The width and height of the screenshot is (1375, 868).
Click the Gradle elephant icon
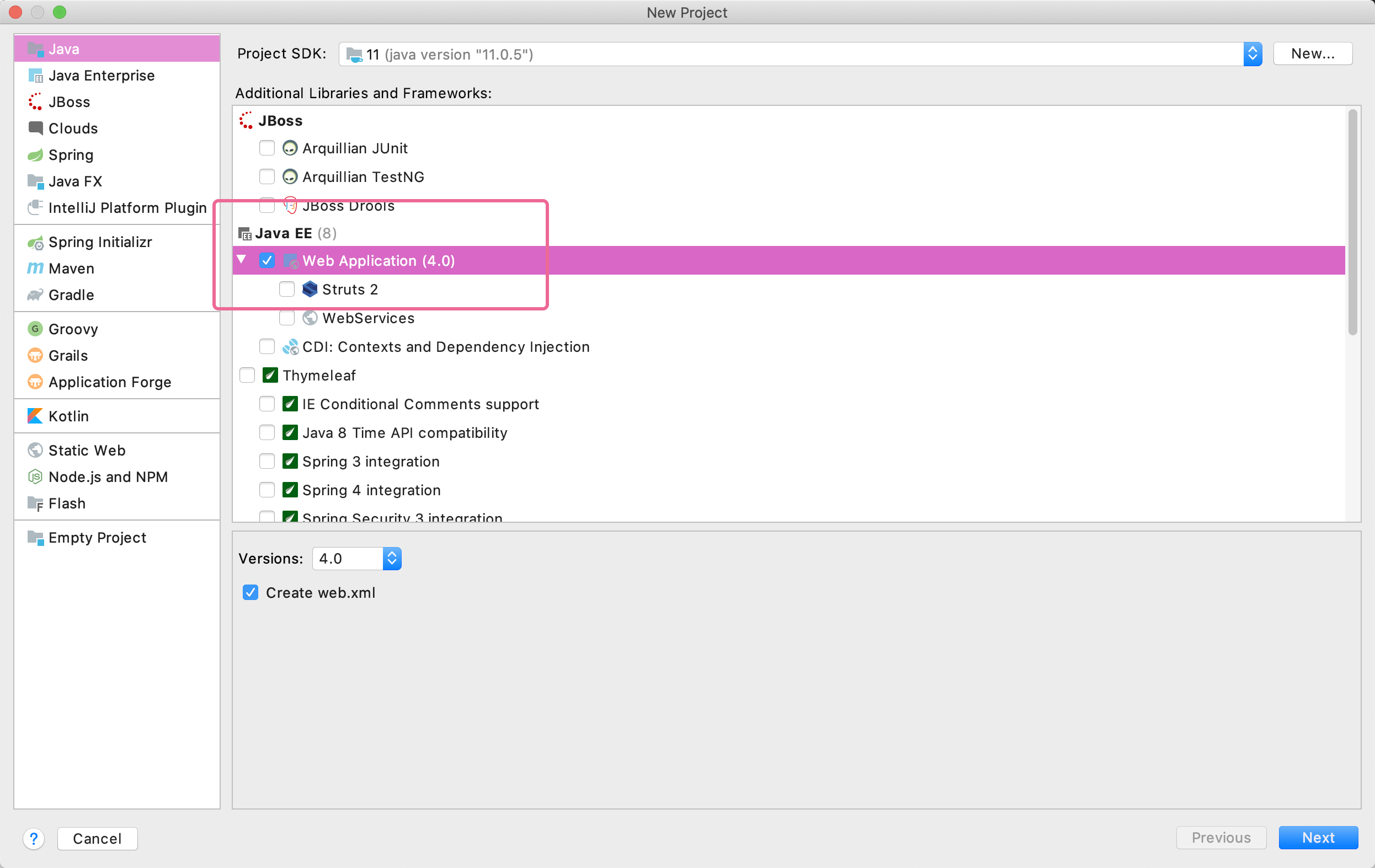pyautogui.click(x=35, y=294)
